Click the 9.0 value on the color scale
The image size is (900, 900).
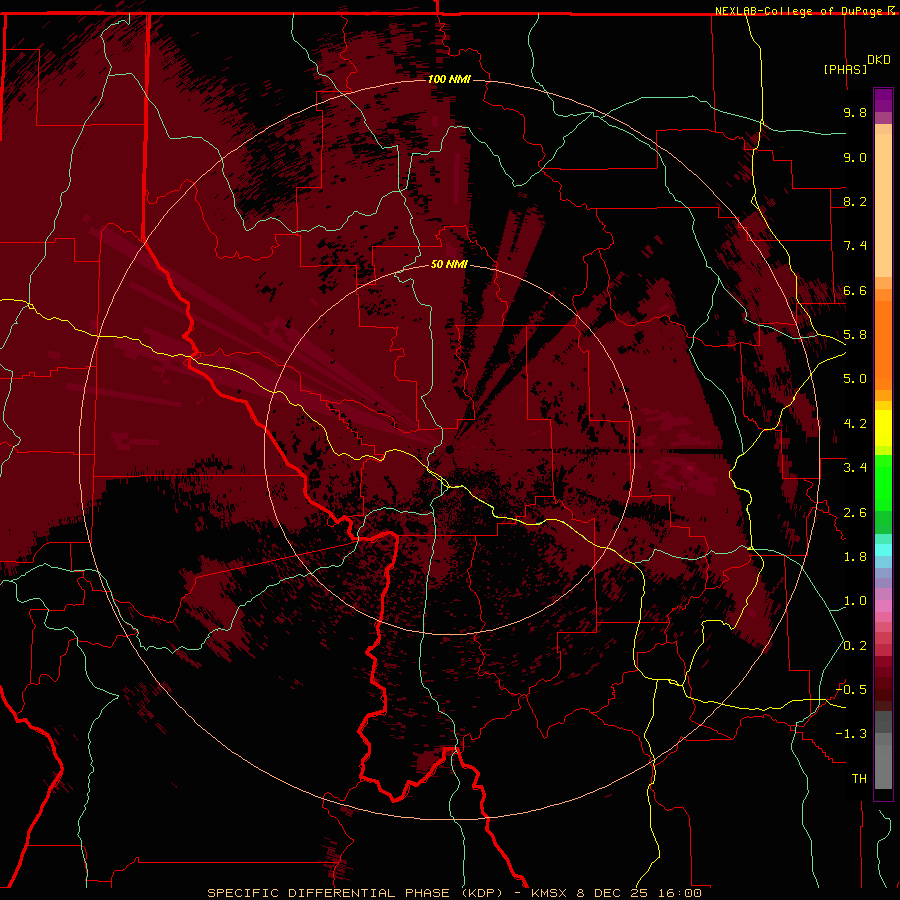tap(855, 157)
